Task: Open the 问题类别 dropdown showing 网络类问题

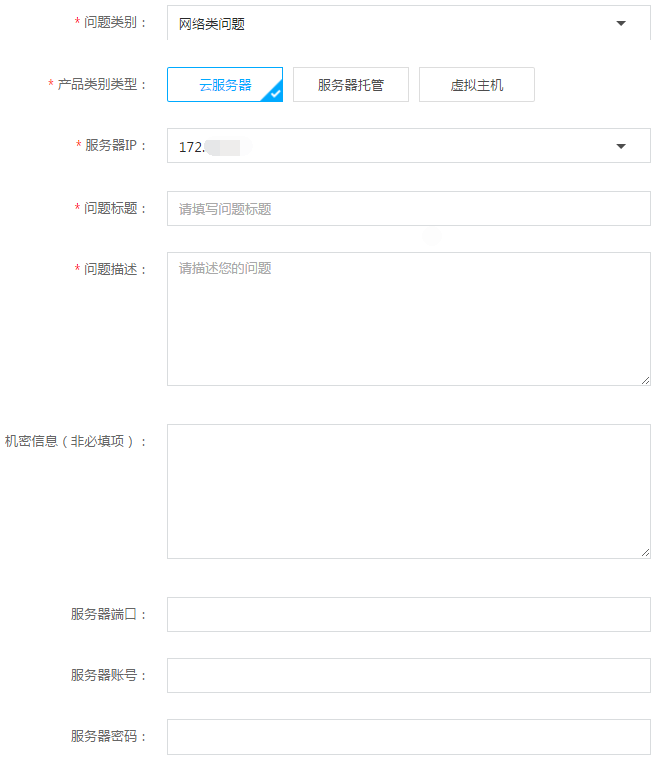Action: click(x=409, y=23)
